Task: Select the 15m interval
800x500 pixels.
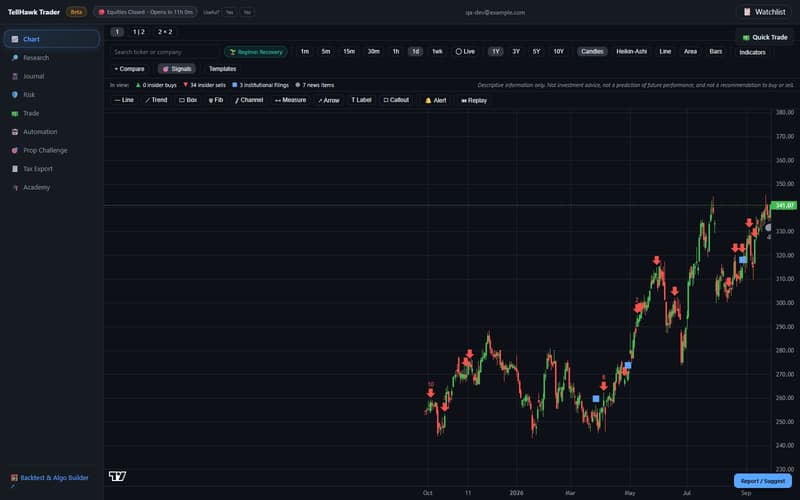Action: pos(349,52)
